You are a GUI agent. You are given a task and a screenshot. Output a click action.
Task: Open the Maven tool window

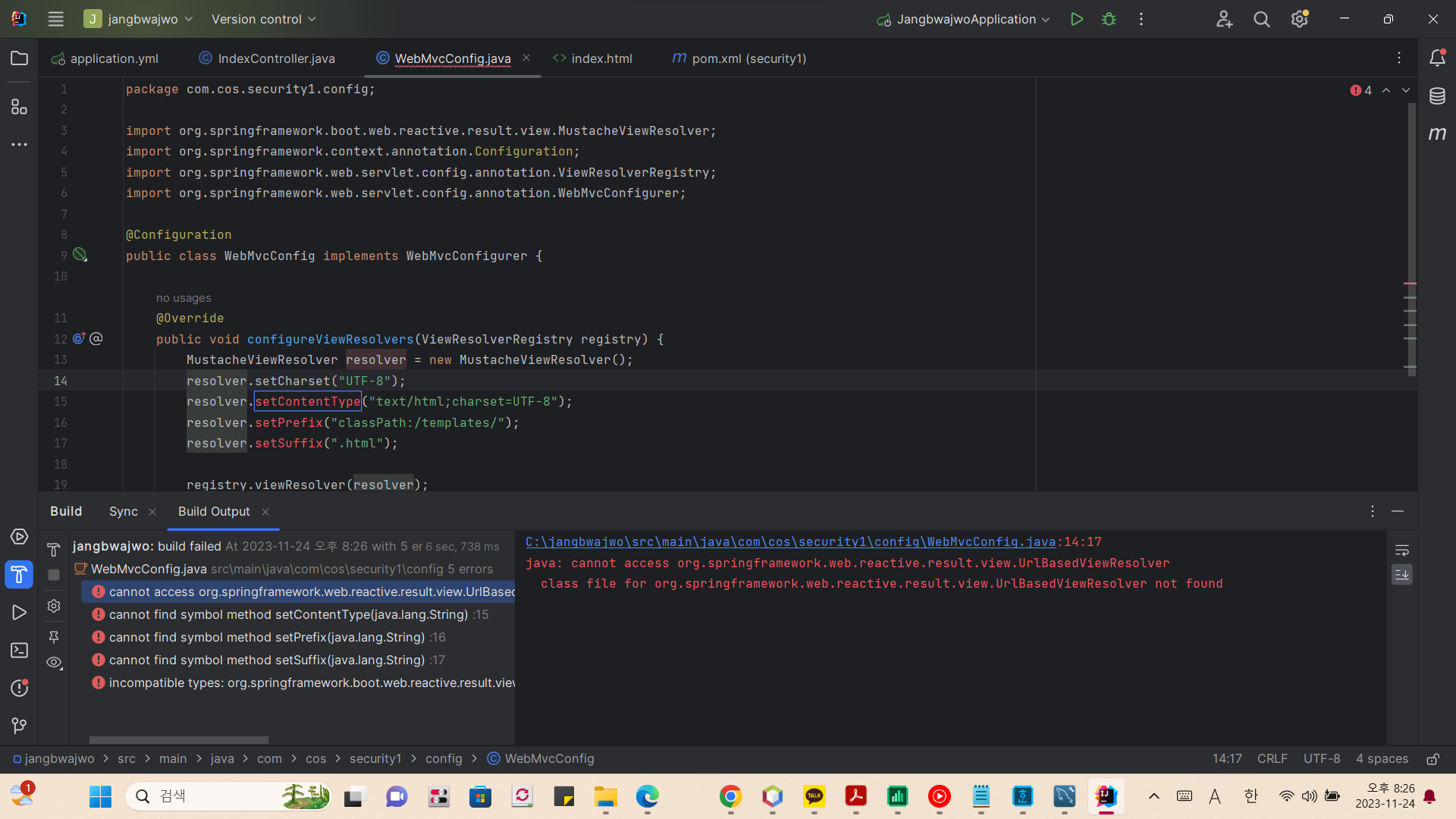coord(1437,133)
